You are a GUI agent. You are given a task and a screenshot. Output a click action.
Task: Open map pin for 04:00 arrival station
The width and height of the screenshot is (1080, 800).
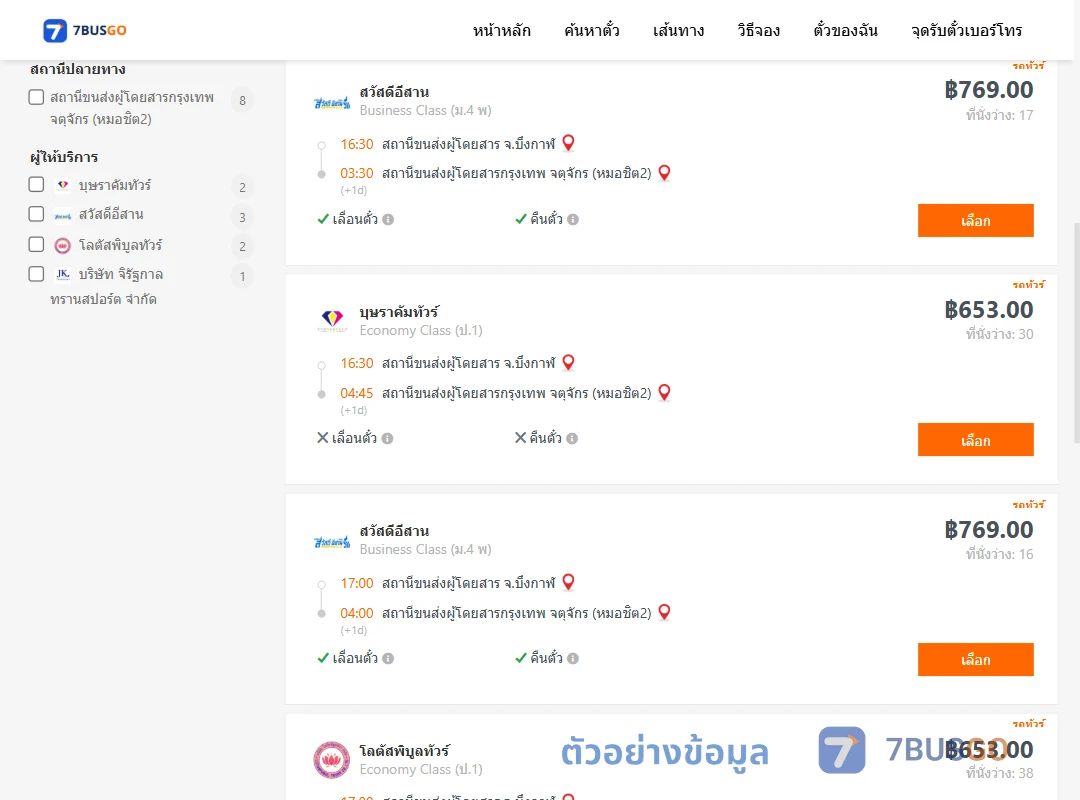pyautogui.click(x=665, y=612)
